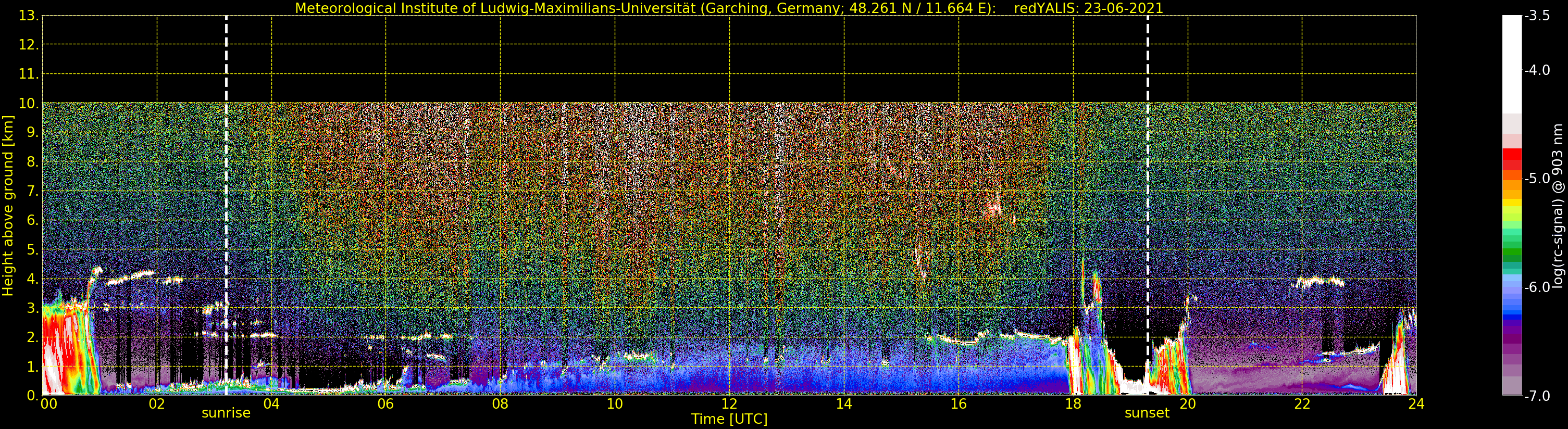The height and width of the screenshot is (429, 1568).
Task: Click the '08' time axis tick label
Action: [500, 404]
